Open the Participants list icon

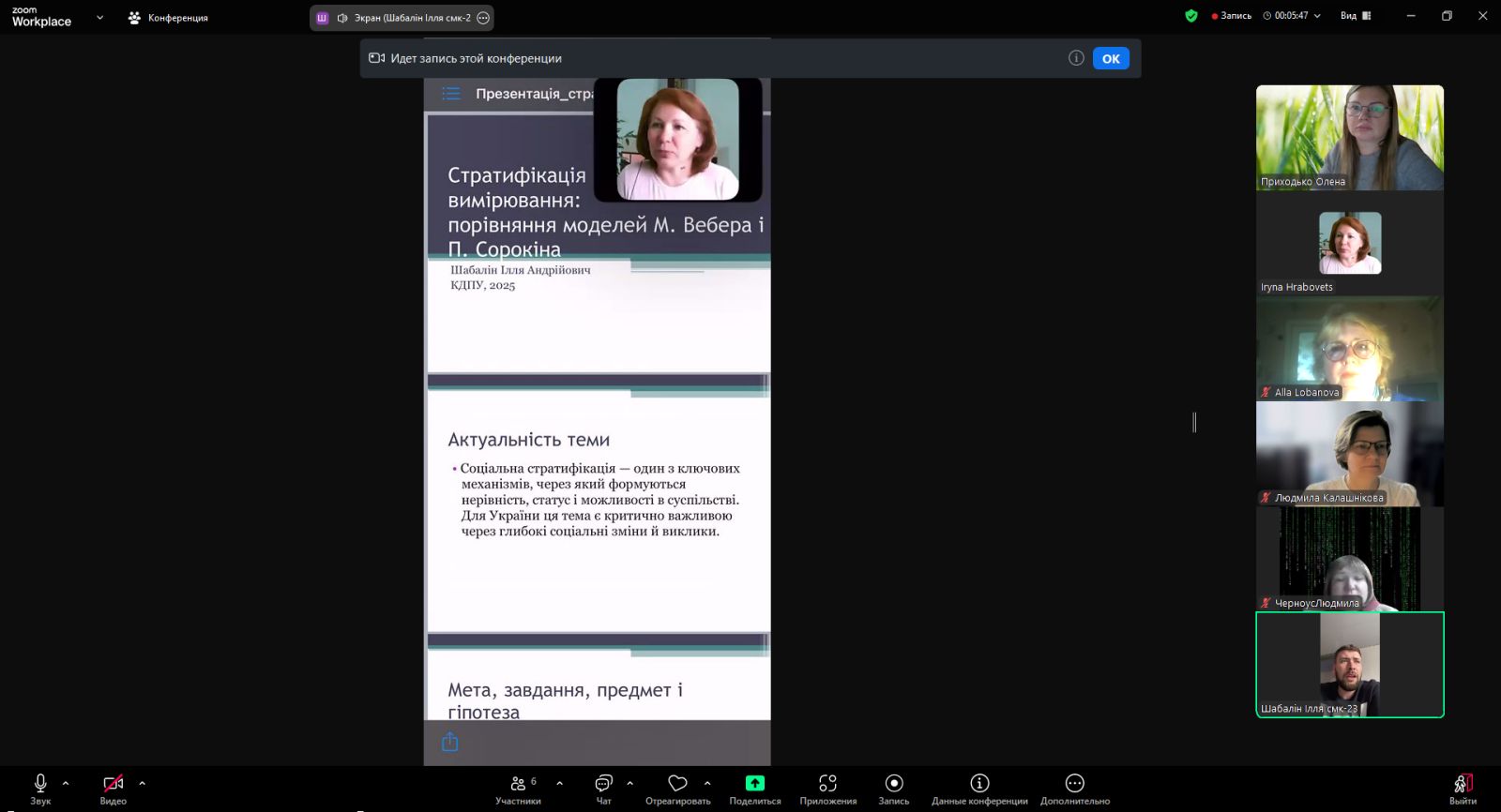[518, 784]
